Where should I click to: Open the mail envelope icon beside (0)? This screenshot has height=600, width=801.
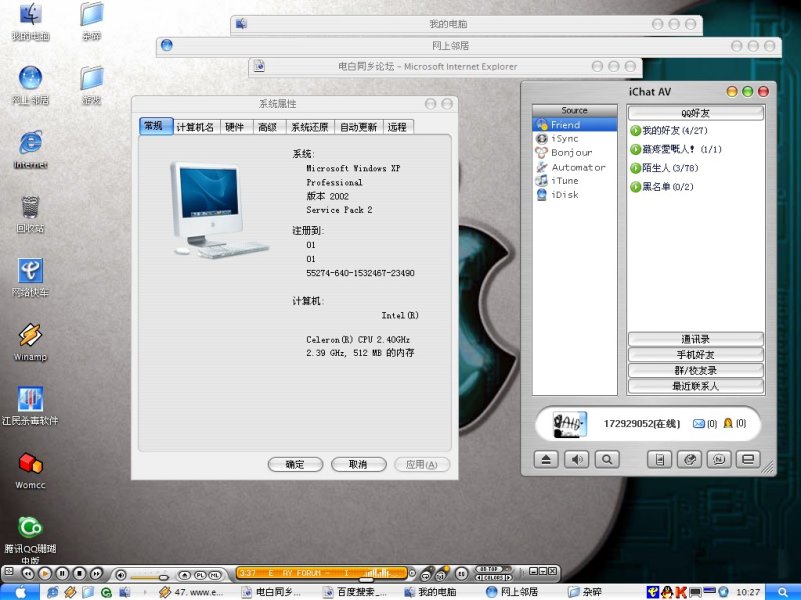pyautogui.click(x=698, y=423)
